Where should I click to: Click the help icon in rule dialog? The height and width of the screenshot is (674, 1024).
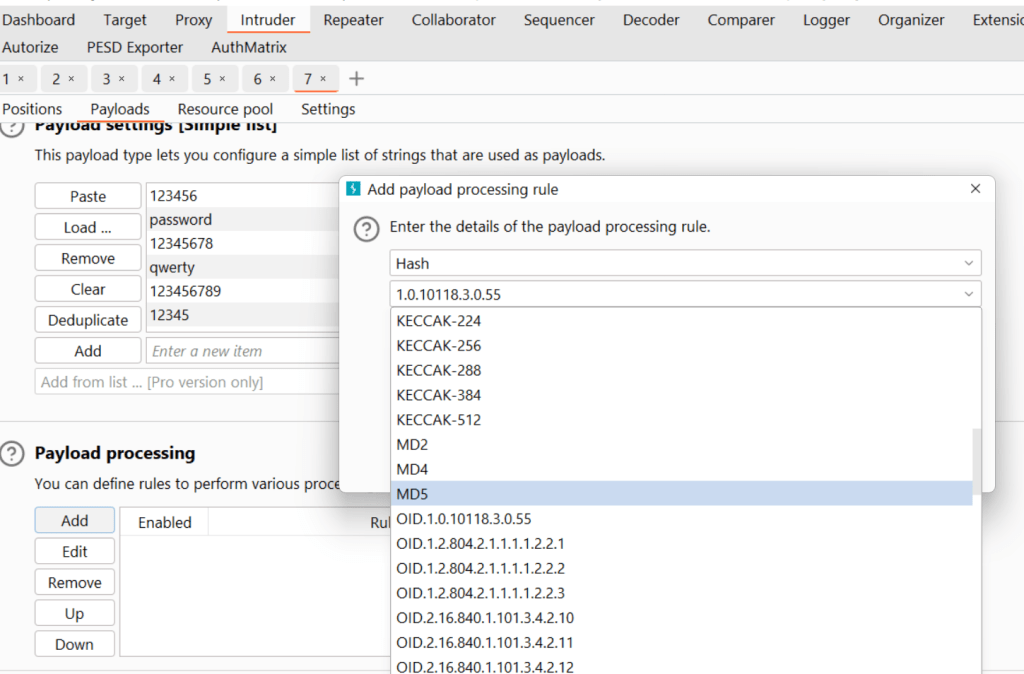(367, 229)
